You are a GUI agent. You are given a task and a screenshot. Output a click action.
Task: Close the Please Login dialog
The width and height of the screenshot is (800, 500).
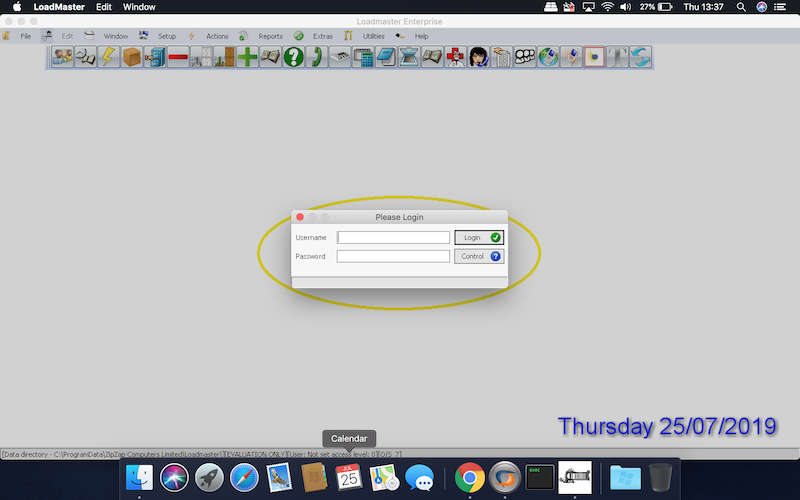(300, 217)
